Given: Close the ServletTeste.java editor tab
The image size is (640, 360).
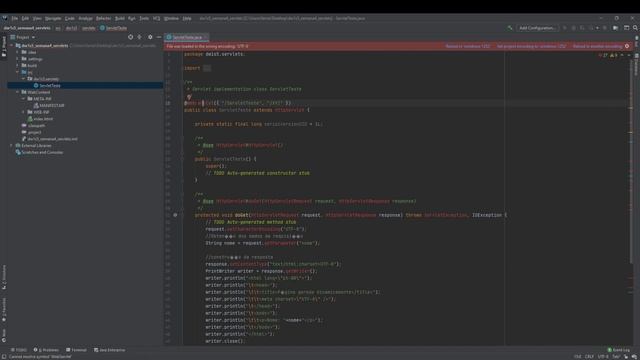Looking at the screenshot, I should tap(206, 37).
